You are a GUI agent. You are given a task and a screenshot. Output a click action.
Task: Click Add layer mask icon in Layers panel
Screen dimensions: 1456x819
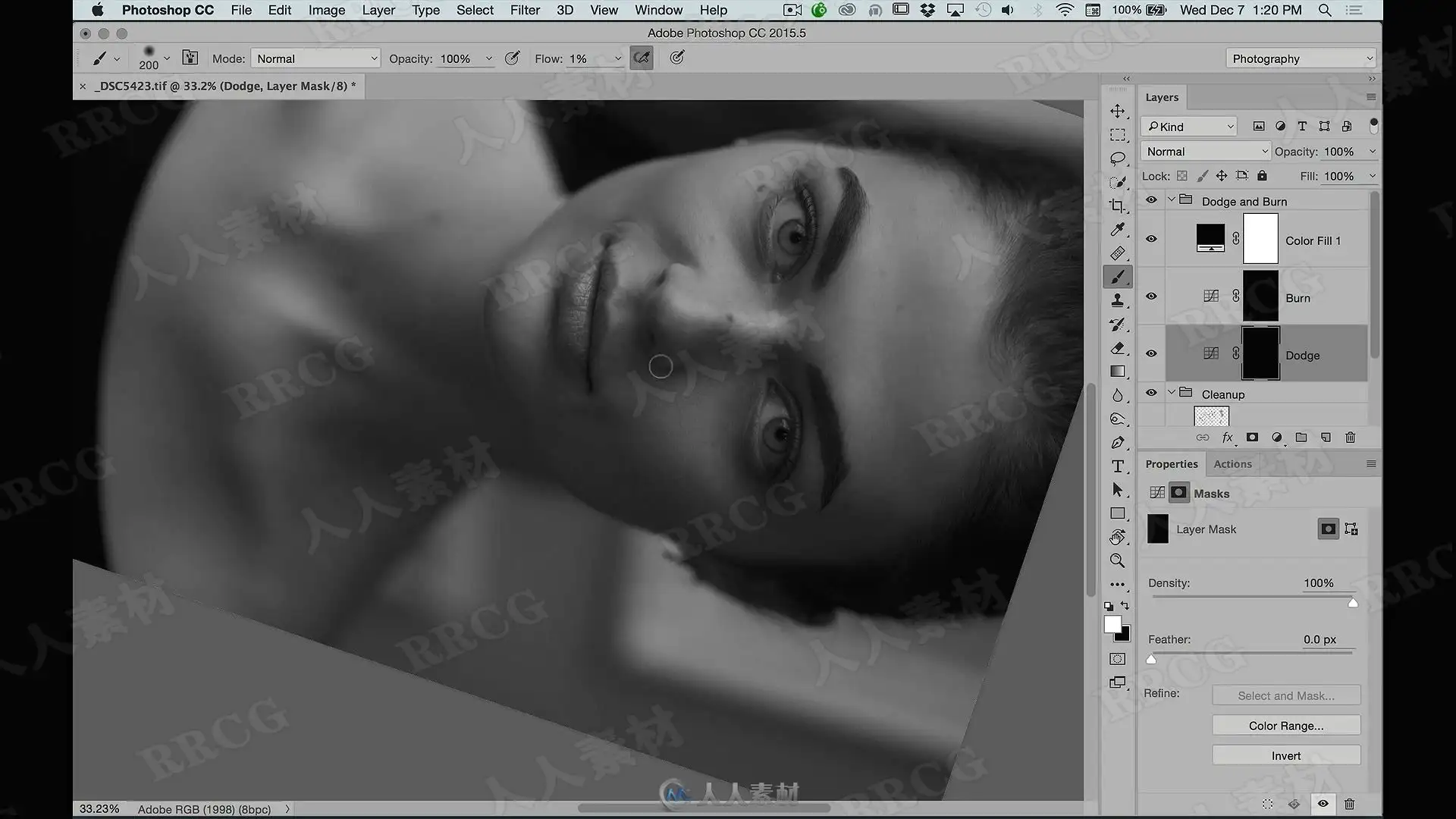[x=1253, y=438]
